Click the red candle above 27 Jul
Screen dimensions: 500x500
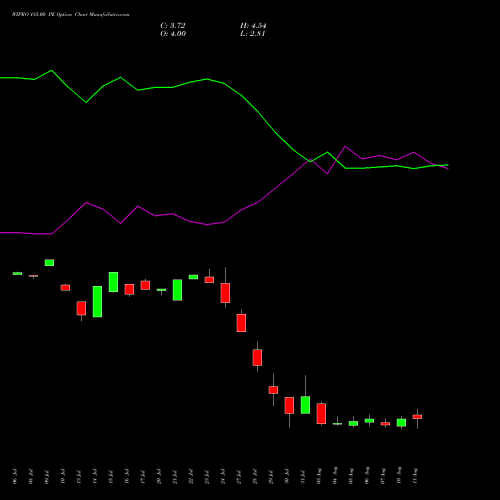click(x=241, y=323)
